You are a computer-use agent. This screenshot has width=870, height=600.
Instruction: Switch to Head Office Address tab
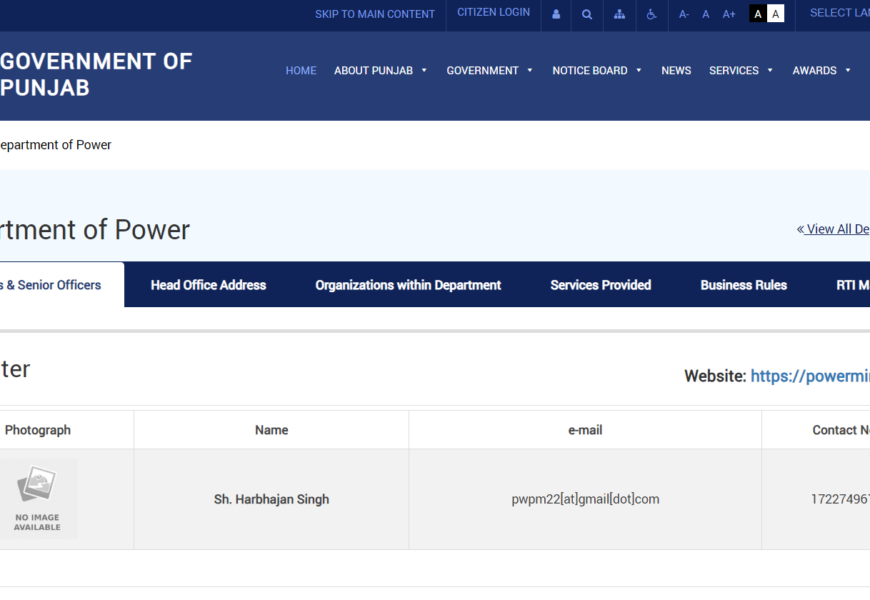click(208, 285)
